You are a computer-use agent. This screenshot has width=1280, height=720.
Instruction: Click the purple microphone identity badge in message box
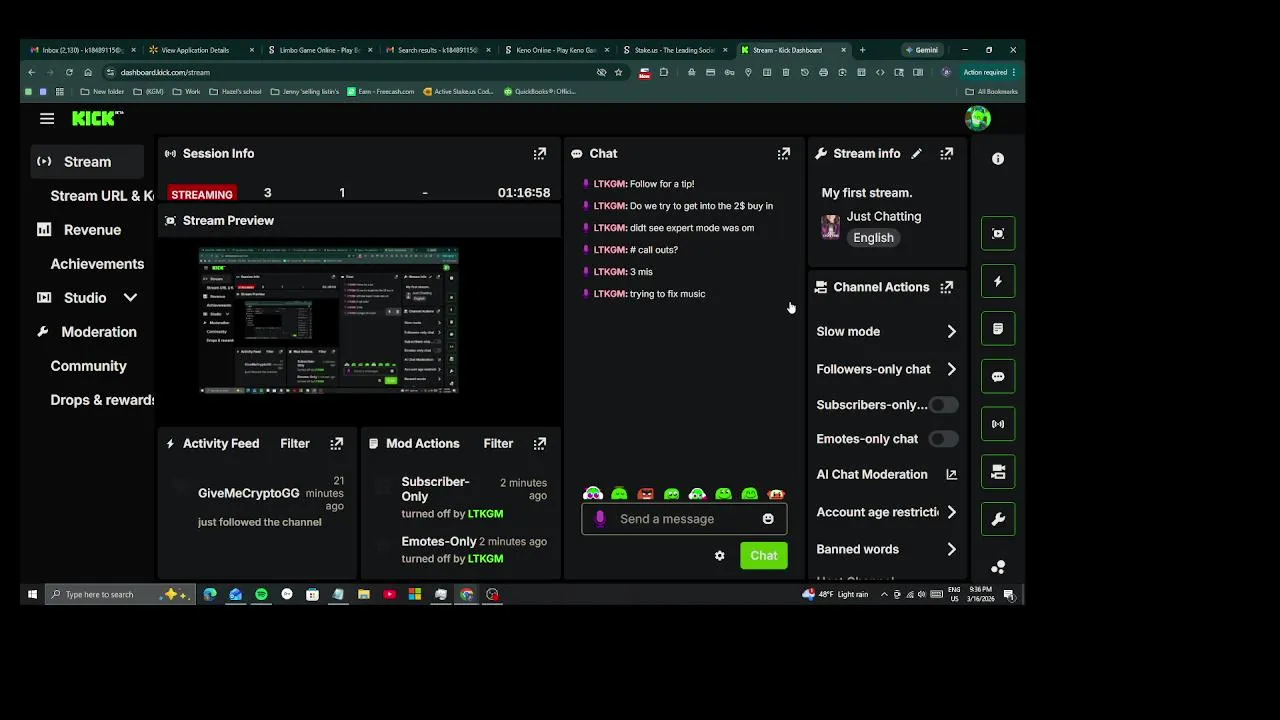600,519
